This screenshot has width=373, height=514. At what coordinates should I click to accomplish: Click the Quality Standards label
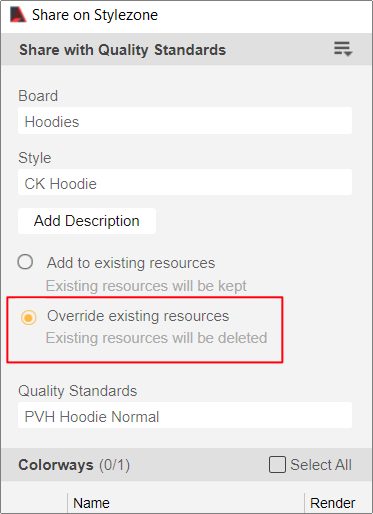point(78,391)
